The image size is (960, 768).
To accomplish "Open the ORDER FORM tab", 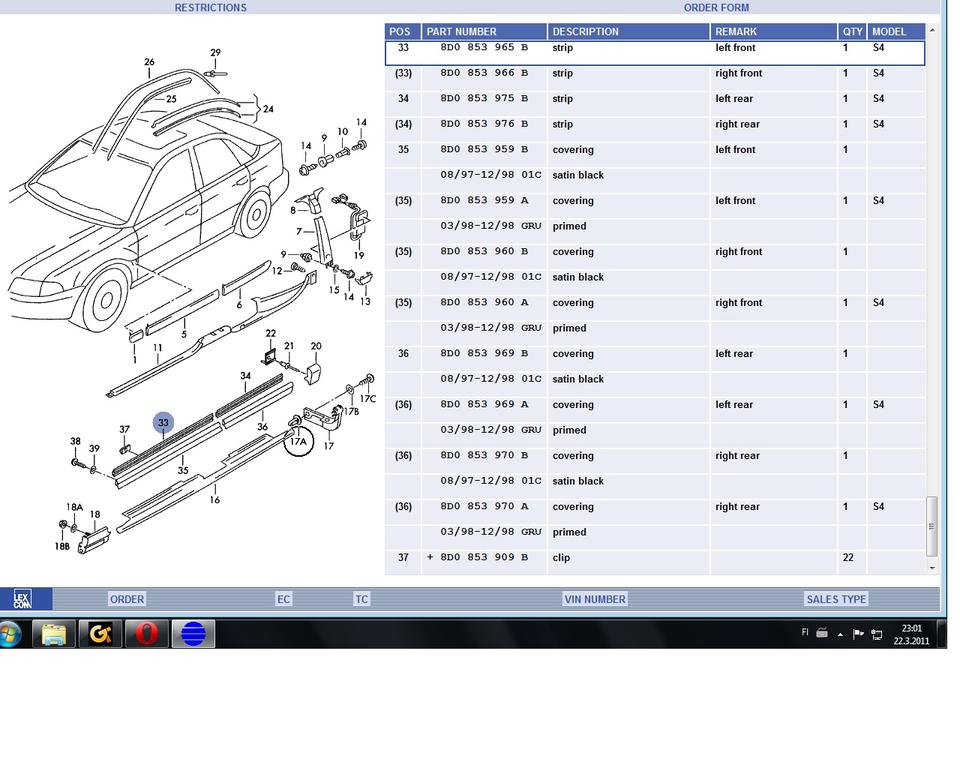I will (x=716, y=8).
